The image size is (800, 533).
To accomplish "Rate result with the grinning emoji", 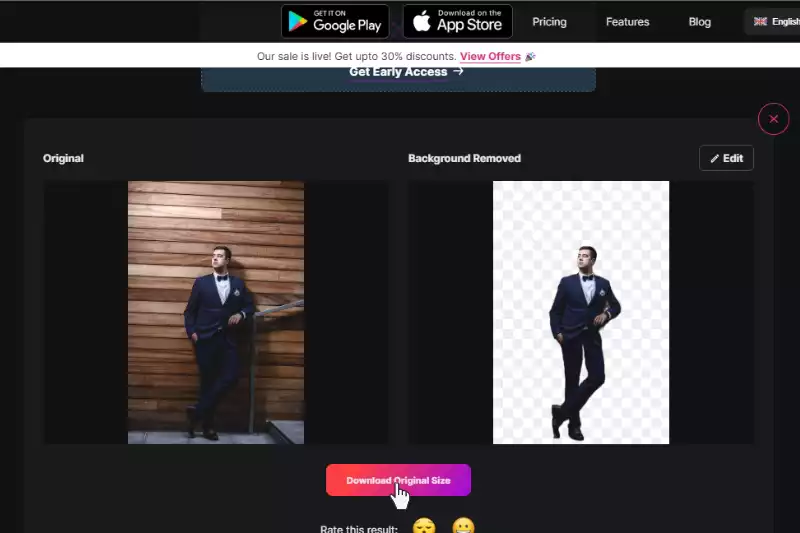I will click(463, 526).
